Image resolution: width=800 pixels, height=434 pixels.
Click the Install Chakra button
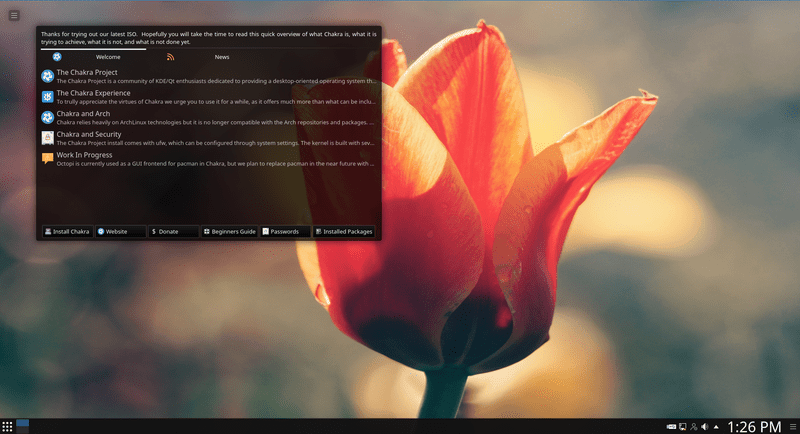(x=67, y=231)
